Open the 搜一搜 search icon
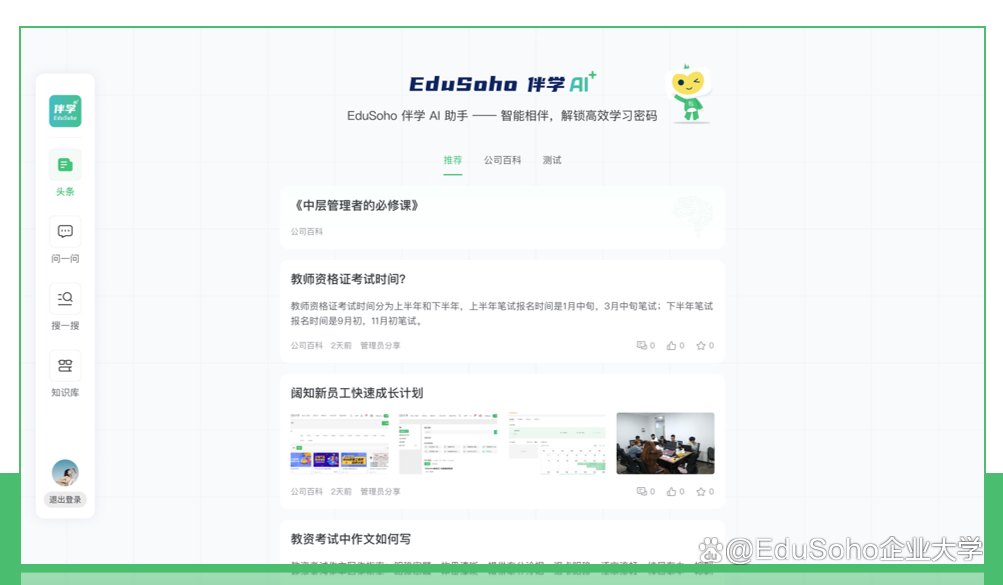 click(65, 299)
